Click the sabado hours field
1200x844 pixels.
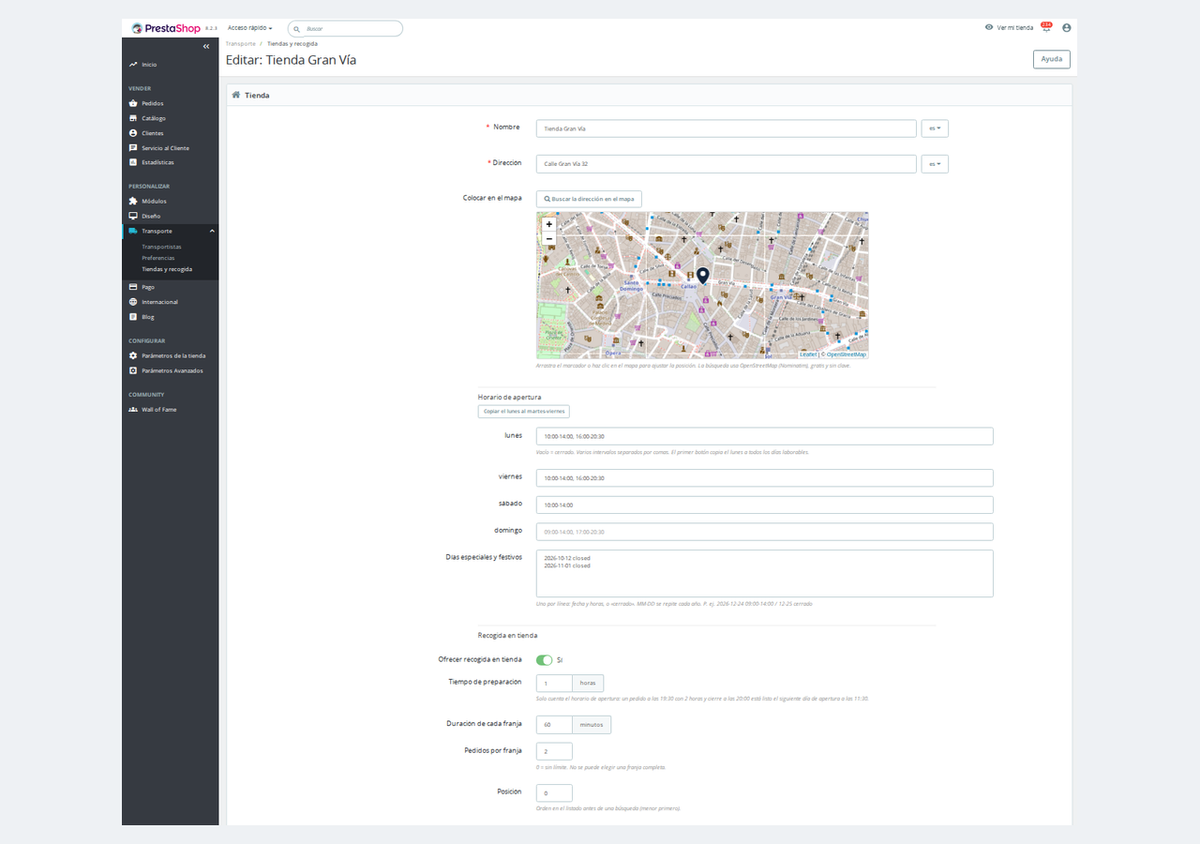pyautogui.click(x=765, y=505)
